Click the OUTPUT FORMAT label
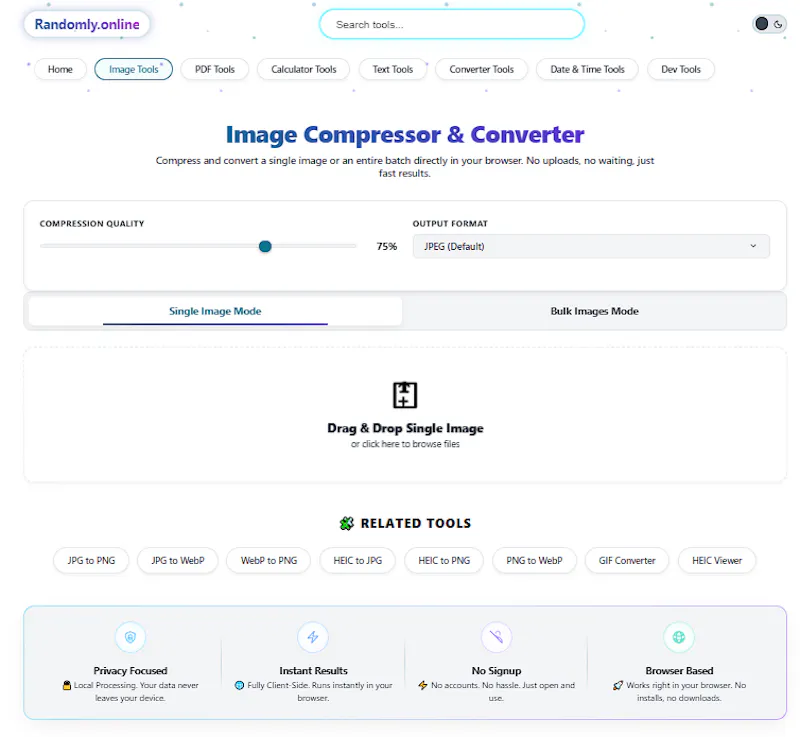Image resolution: width=800 pixels, height=737 pixels. point(451,223)
